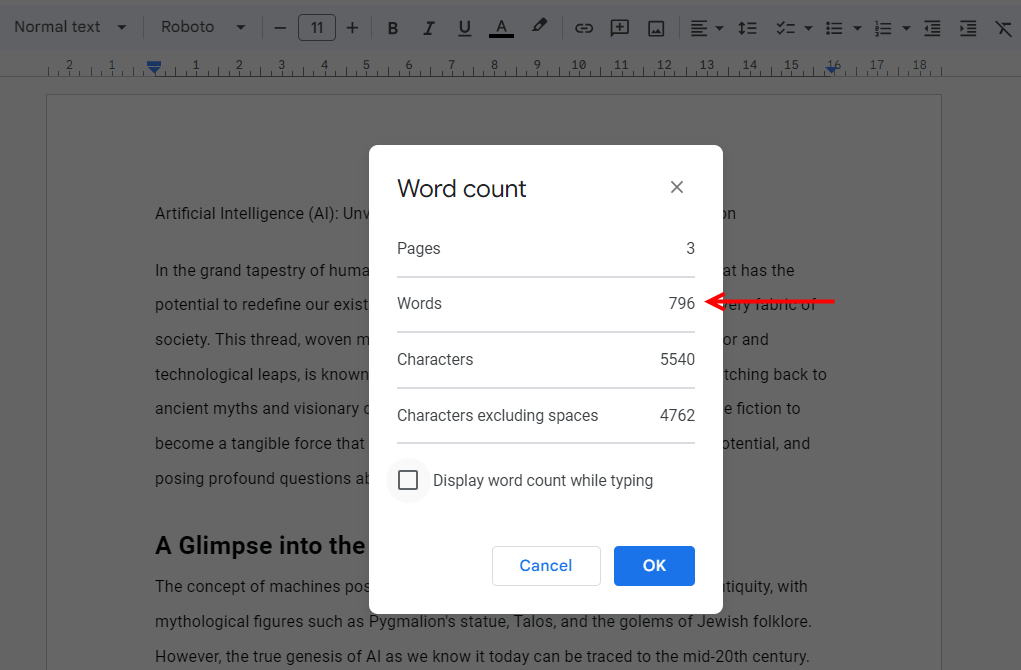Decrease font size with minus button
The height and width of the screenshot is (670, 1021).
tap(280, 28)
